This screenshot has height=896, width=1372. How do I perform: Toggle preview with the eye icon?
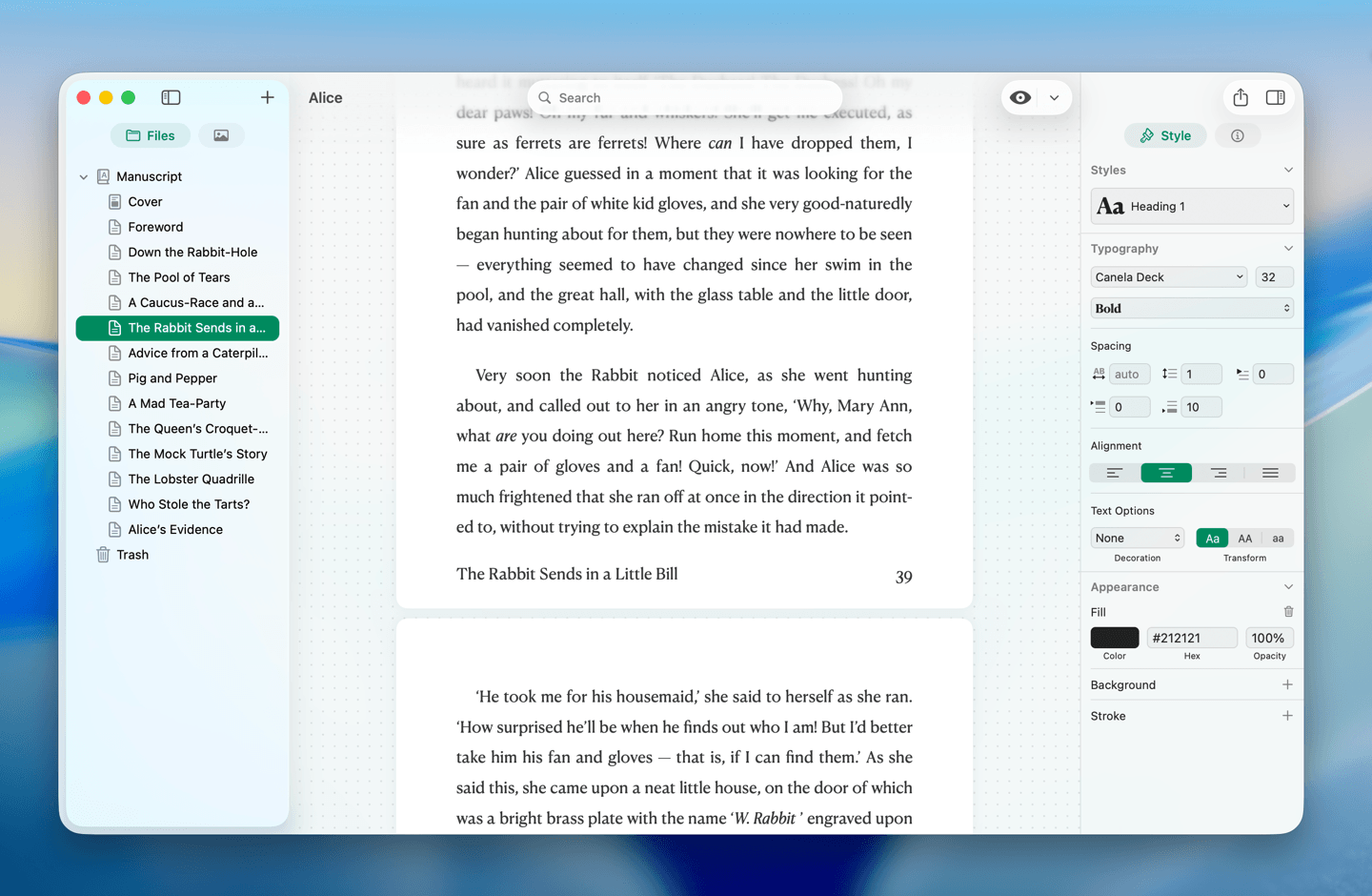(x=1020, y=97)
